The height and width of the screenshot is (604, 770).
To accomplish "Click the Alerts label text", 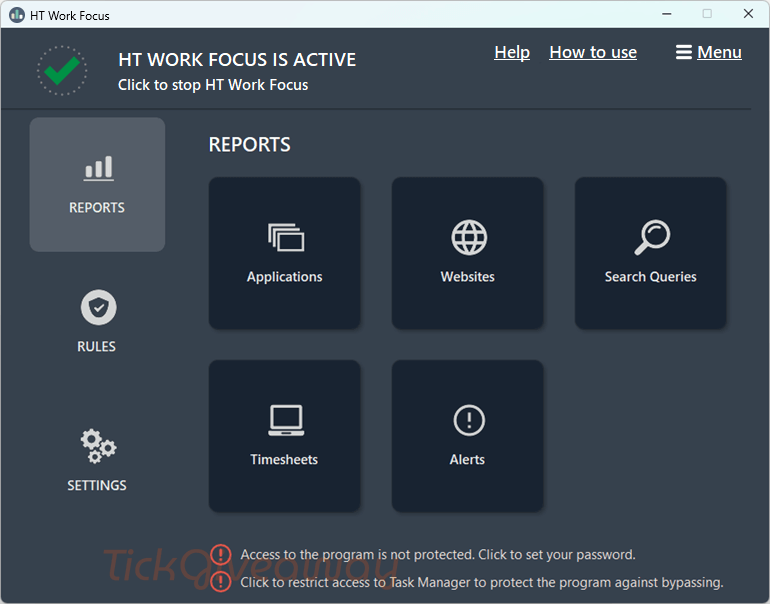I will tap(467, 460).
